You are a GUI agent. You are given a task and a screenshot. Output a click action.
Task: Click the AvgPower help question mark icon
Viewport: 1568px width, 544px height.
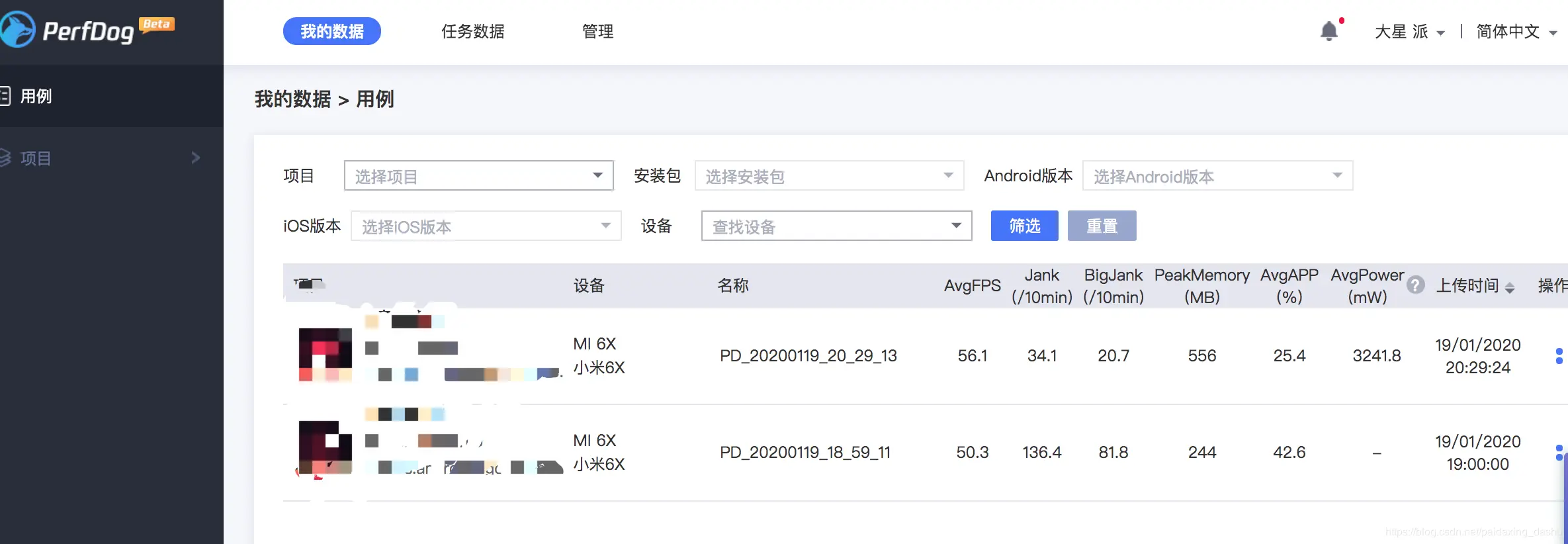click(1415, 285)
